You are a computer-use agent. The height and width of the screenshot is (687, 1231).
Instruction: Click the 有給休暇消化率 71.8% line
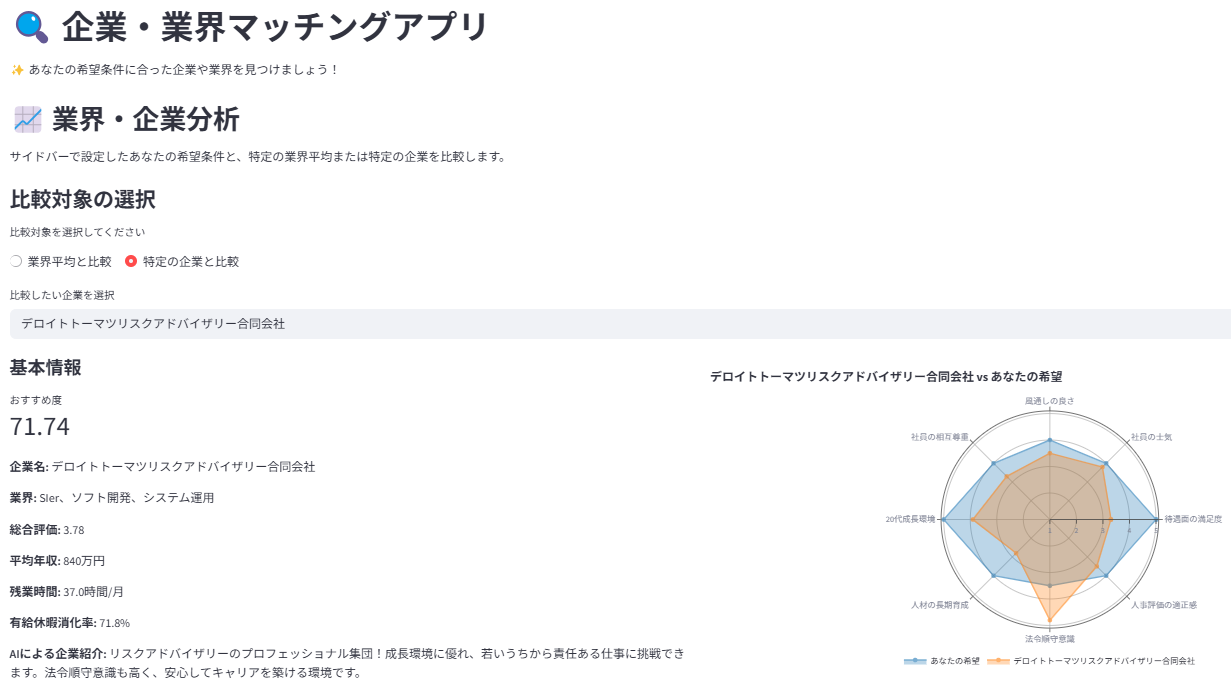[70, 622]
